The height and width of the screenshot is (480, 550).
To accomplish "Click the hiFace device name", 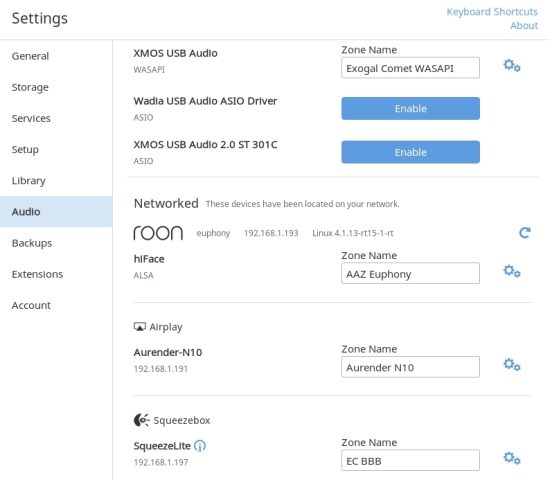I will pos(149,259).
